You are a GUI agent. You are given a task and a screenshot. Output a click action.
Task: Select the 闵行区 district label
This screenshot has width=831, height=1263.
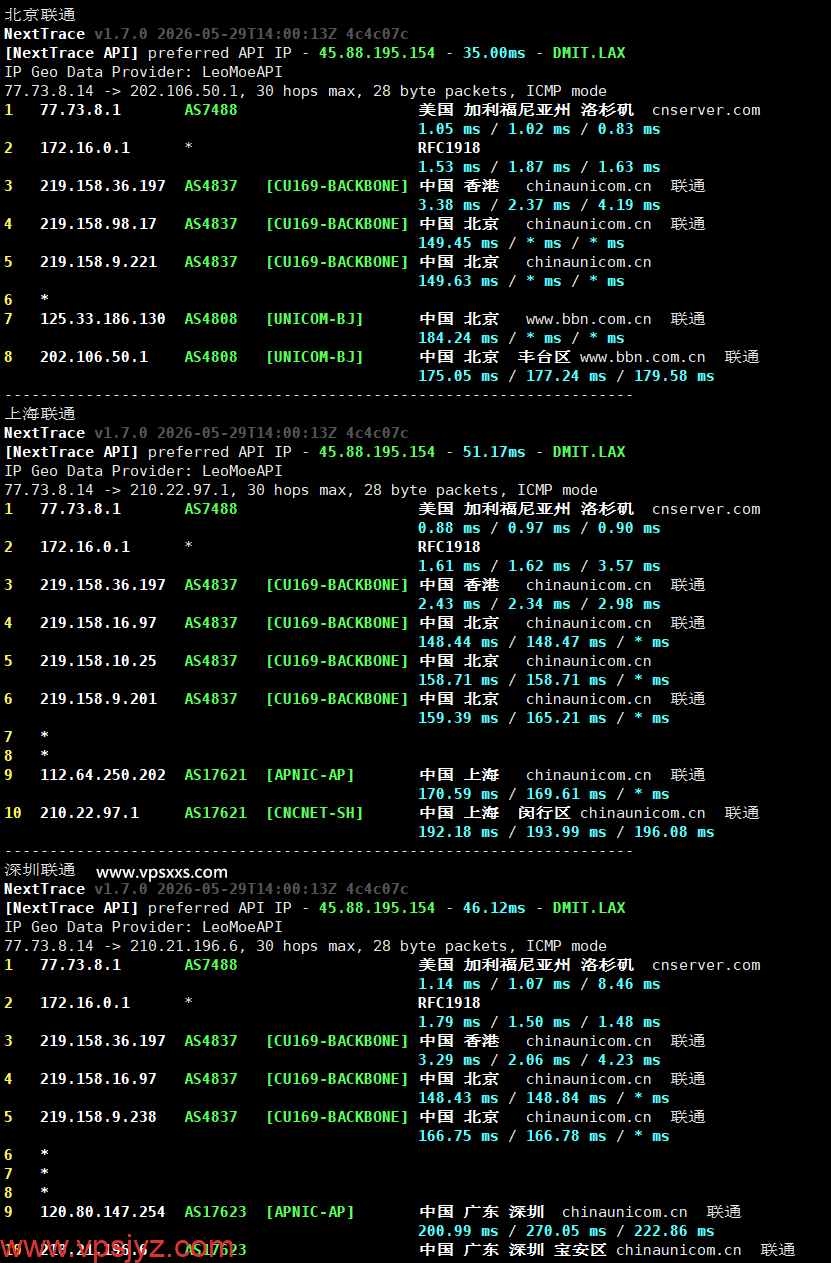click(x=544, y=813)
